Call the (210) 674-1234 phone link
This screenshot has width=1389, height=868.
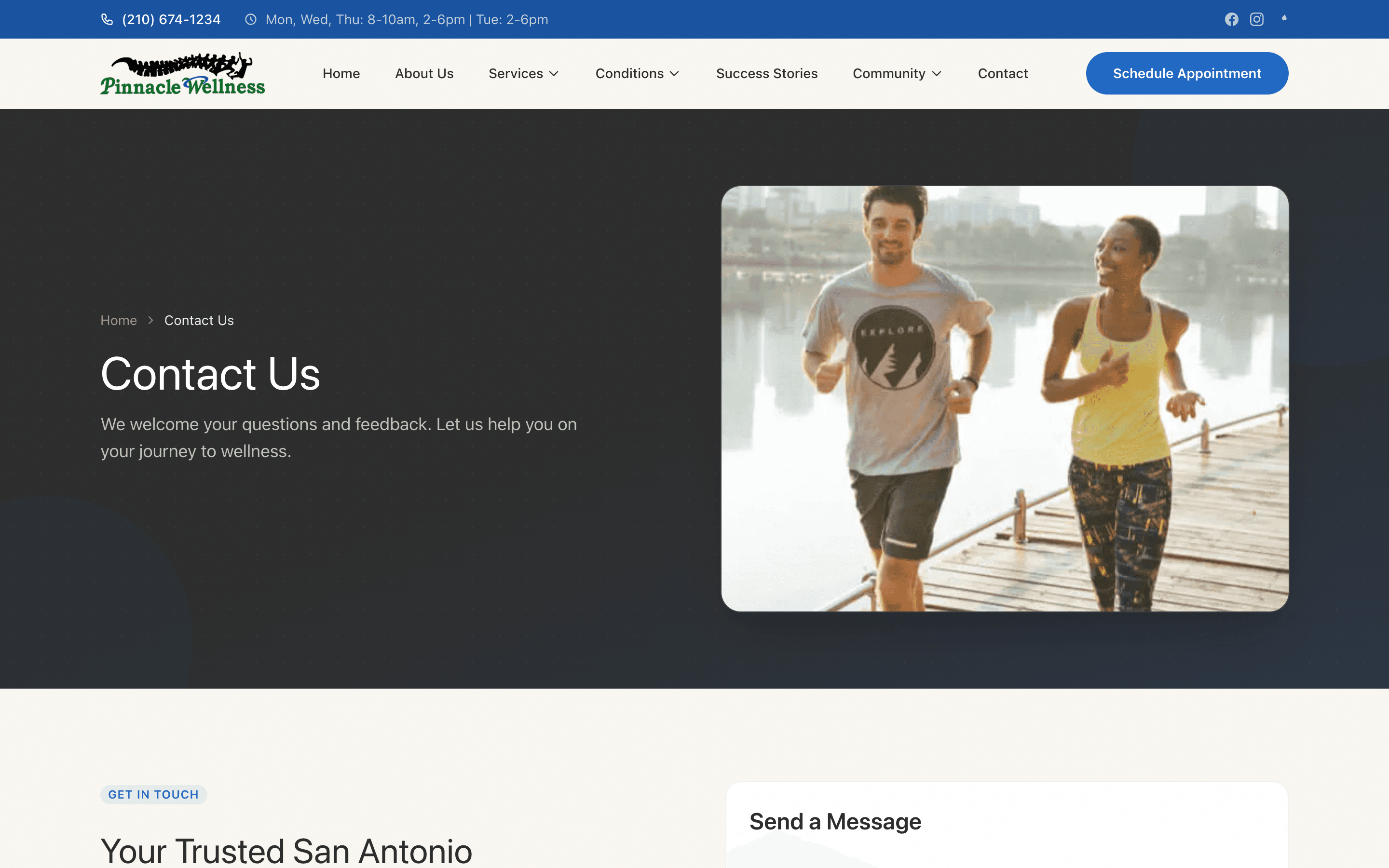[x=171, y=19]
